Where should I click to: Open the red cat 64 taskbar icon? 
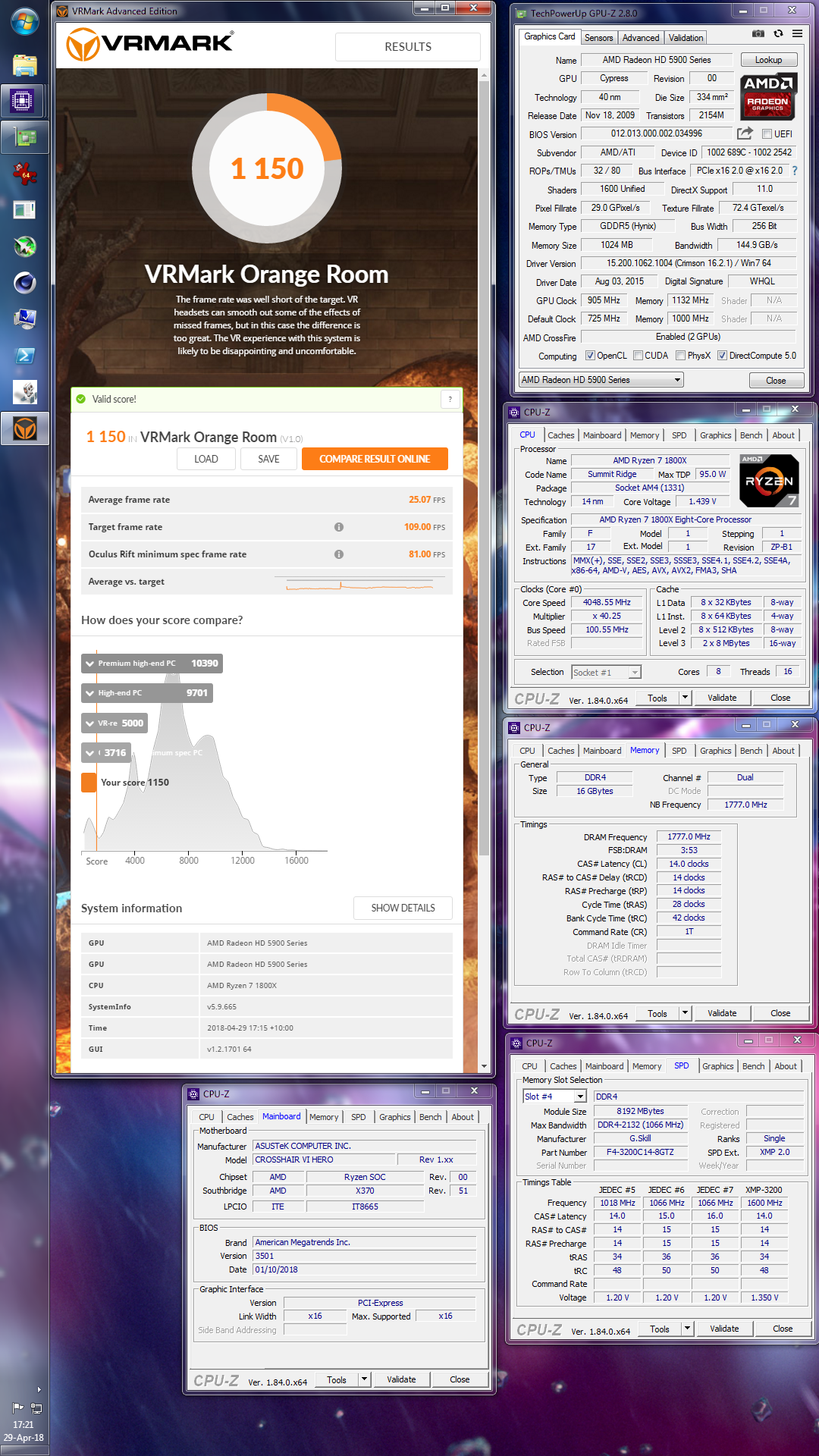point(25,174)
